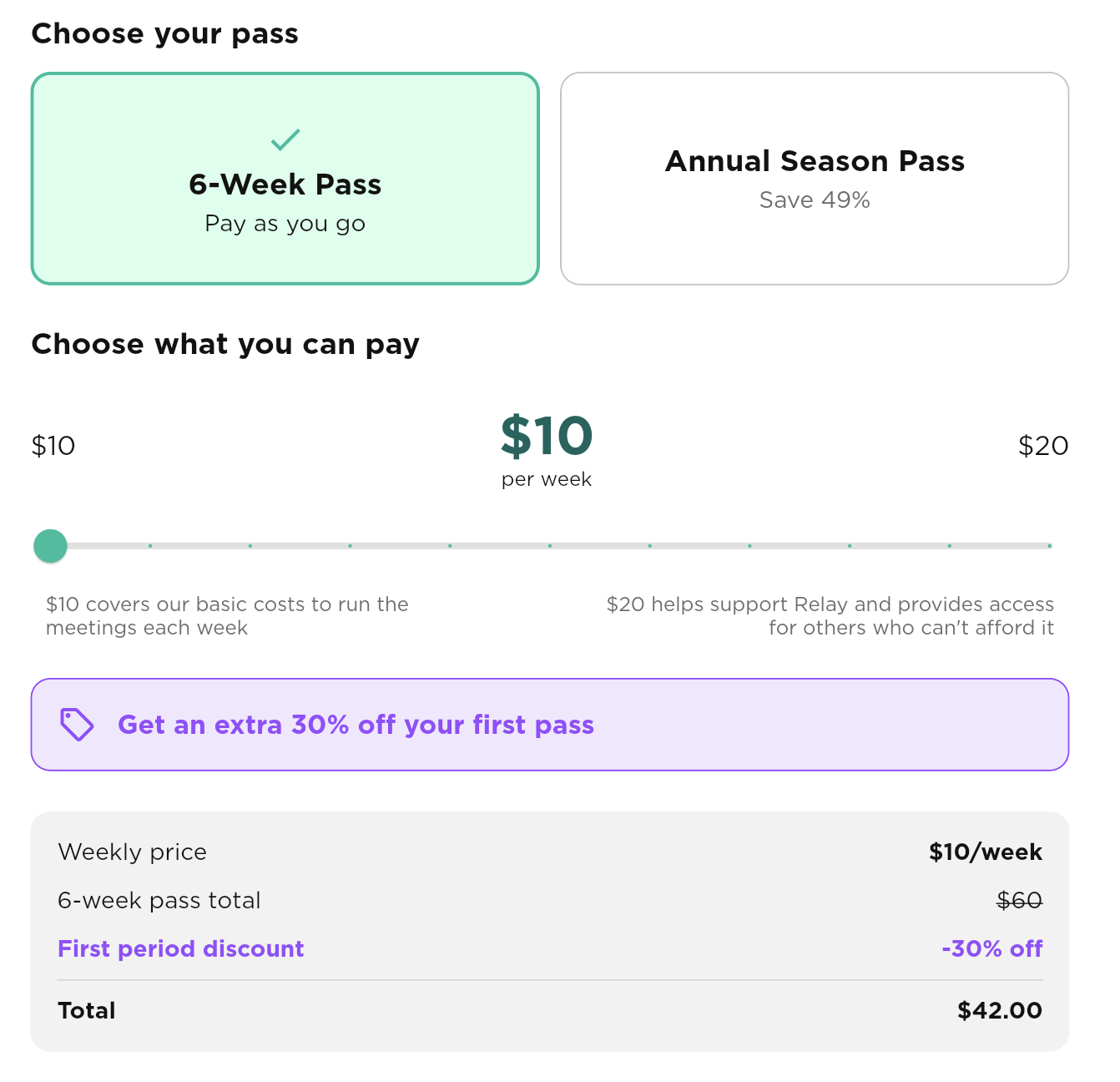Image resolution: width=1120 pixels, height=1082 pixels.
Task: Click the 'Pay as you go' subtitle
Action: tap(285, 223)
